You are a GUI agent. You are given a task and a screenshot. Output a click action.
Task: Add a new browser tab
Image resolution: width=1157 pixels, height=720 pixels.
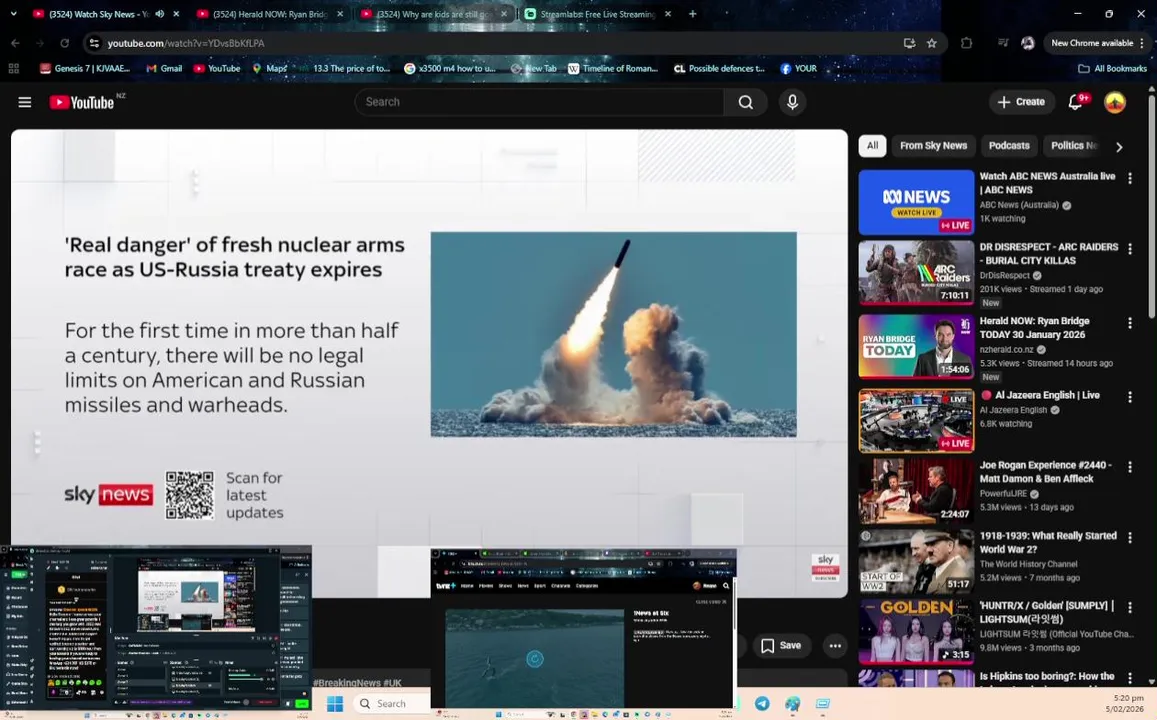click(x=692, y=13)
